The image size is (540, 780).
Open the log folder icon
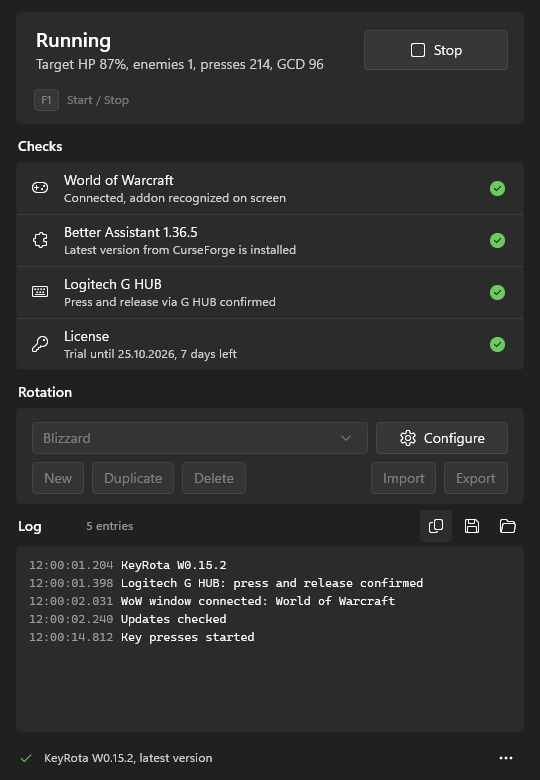point(508,526)
